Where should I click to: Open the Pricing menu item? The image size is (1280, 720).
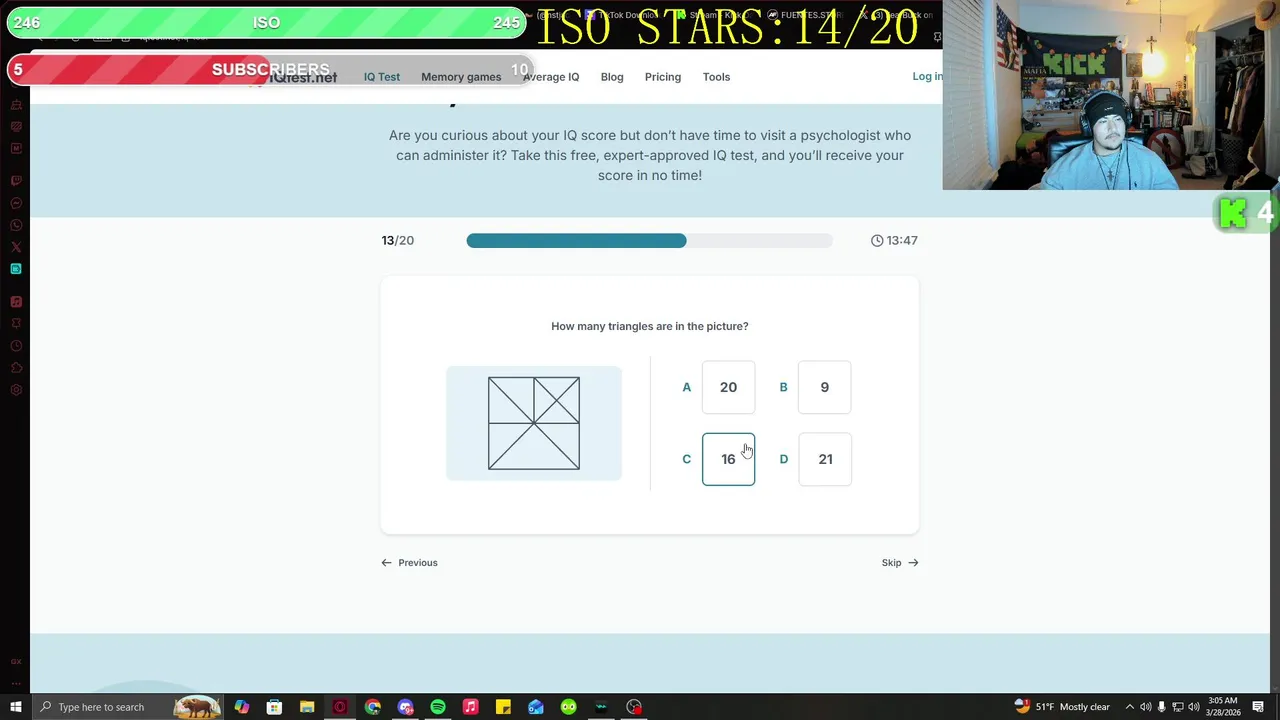(x=663, y=77)
